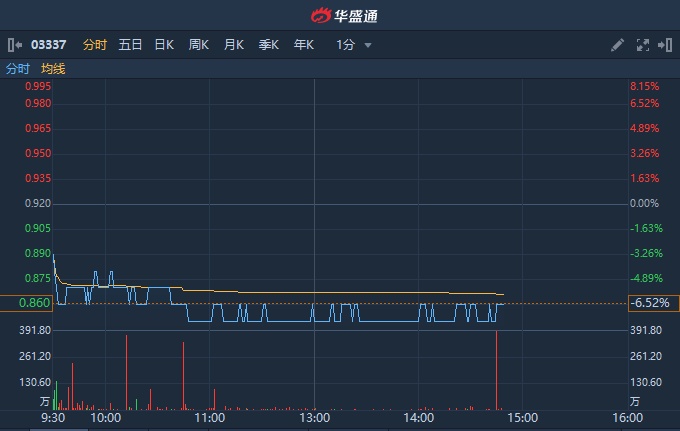Switch to the 周K chart tab
Viewport: 680px width, 431px height.
[199, 45]
